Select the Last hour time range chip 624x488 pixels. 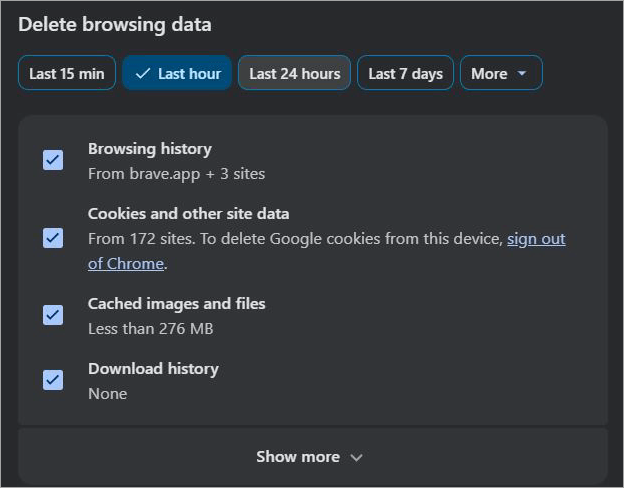point(177,73)
